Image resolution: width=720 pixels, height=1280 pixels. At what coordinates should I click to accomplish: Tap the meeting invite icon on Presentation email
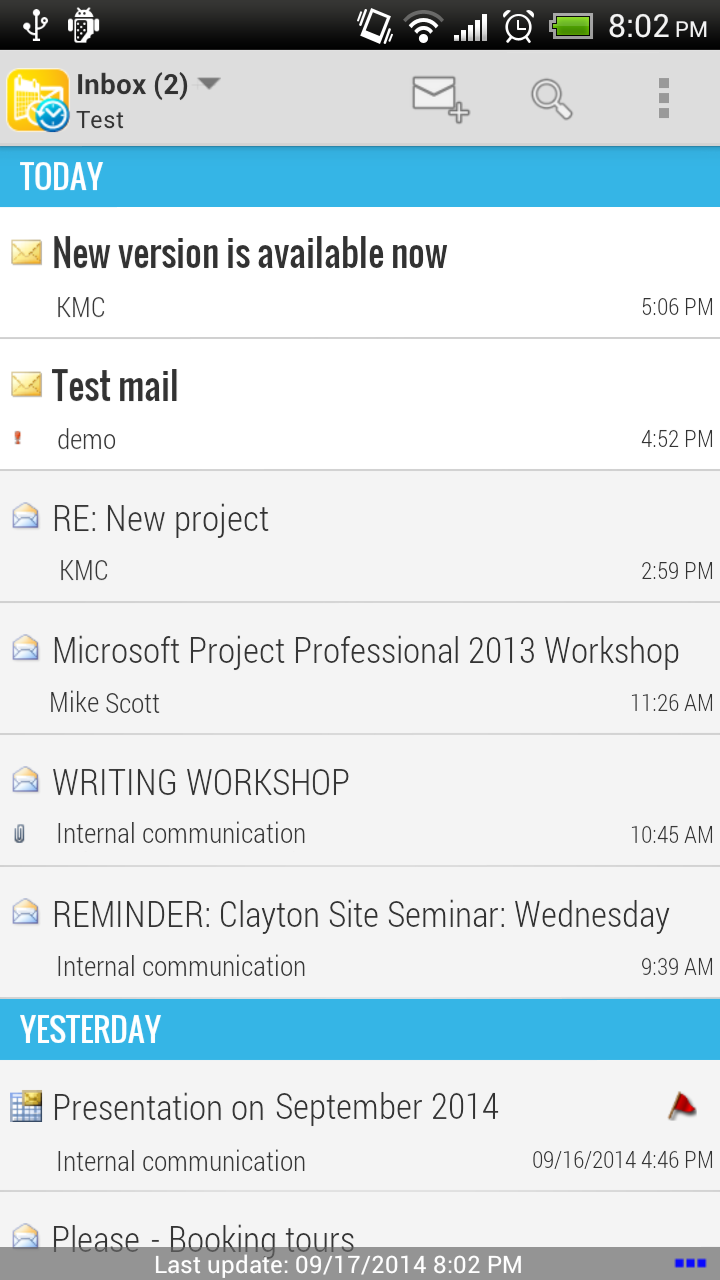[26, 1107]
